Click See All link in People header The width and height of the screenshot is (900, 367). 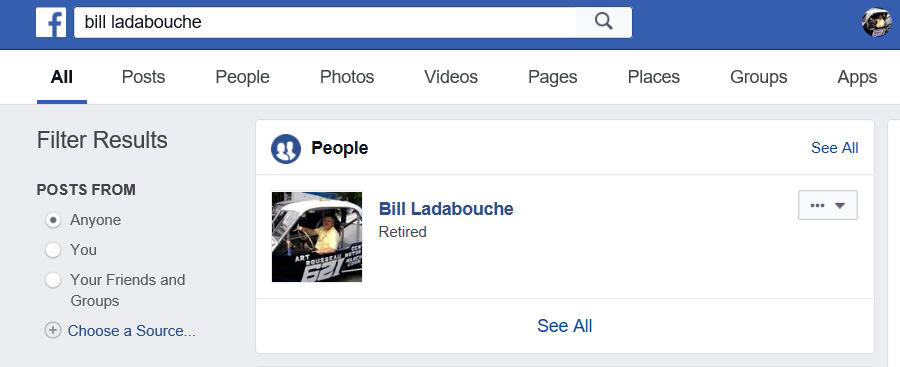click(x=835, y=148)
